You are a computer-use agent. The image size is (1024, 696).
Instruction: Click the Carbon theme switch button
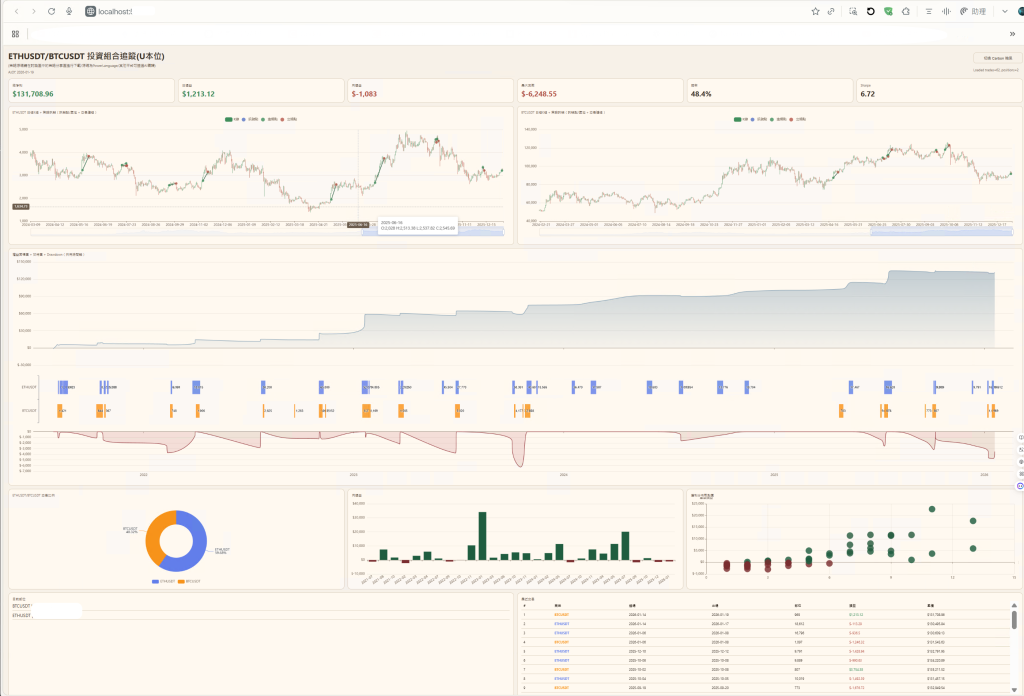(997, 59)
